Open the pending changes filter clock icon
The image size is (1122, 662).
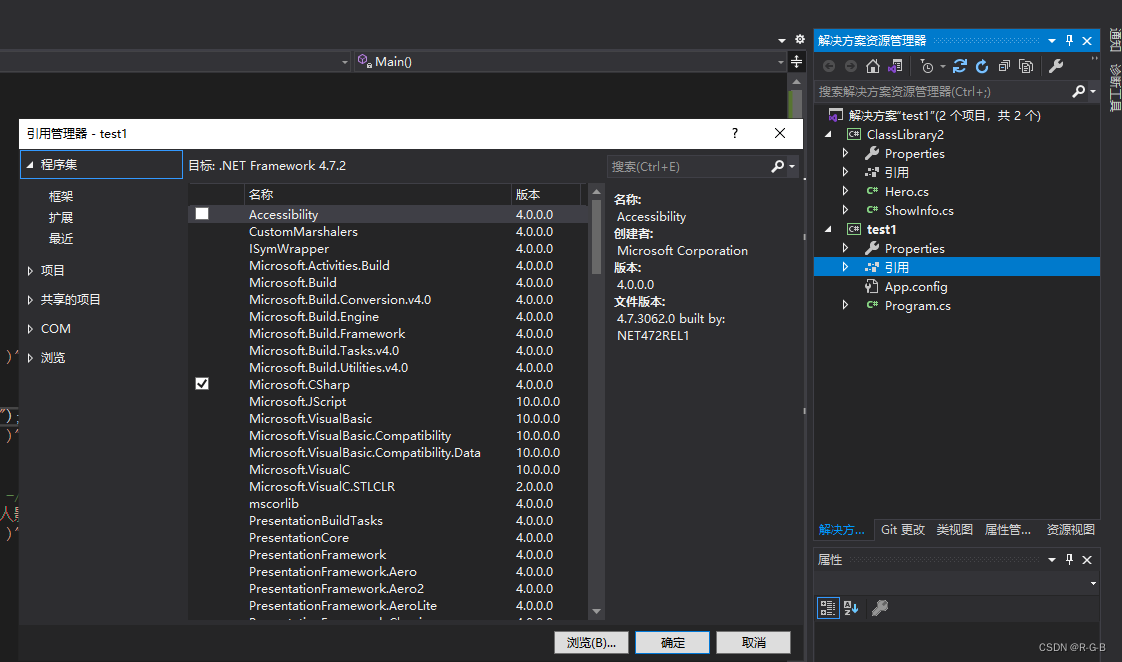927,67
